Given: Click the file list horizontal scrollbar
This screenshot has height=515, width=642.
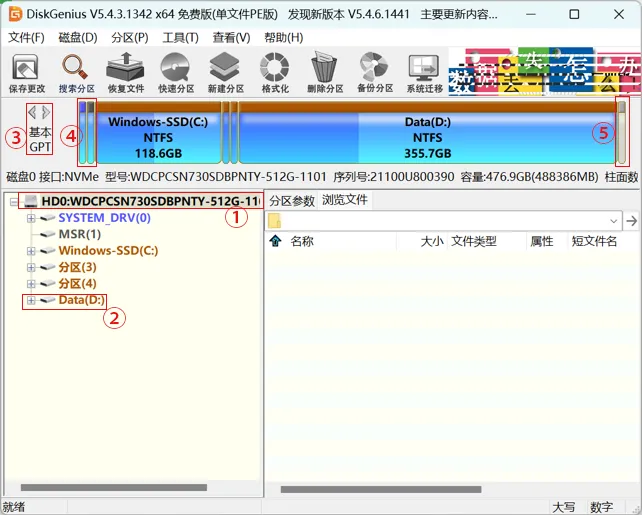Looking at the screenshot, I should (381, 489).
